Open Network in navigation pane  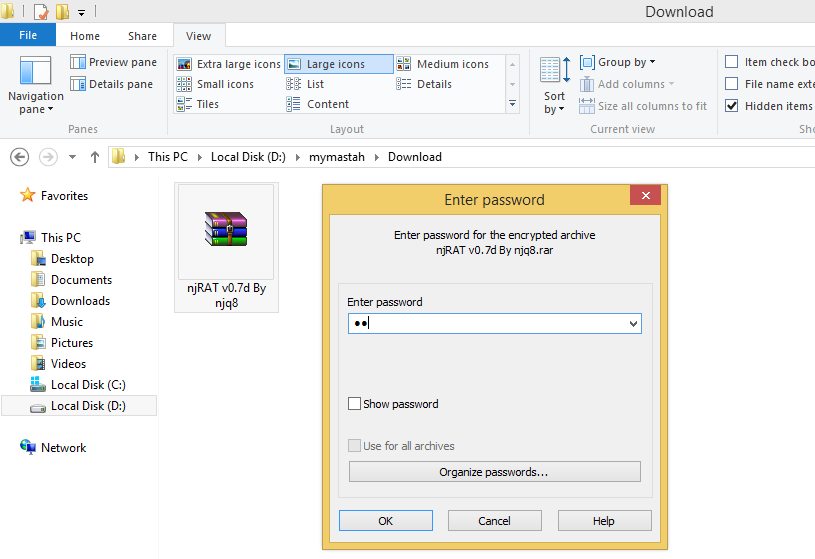coord(53,448)
